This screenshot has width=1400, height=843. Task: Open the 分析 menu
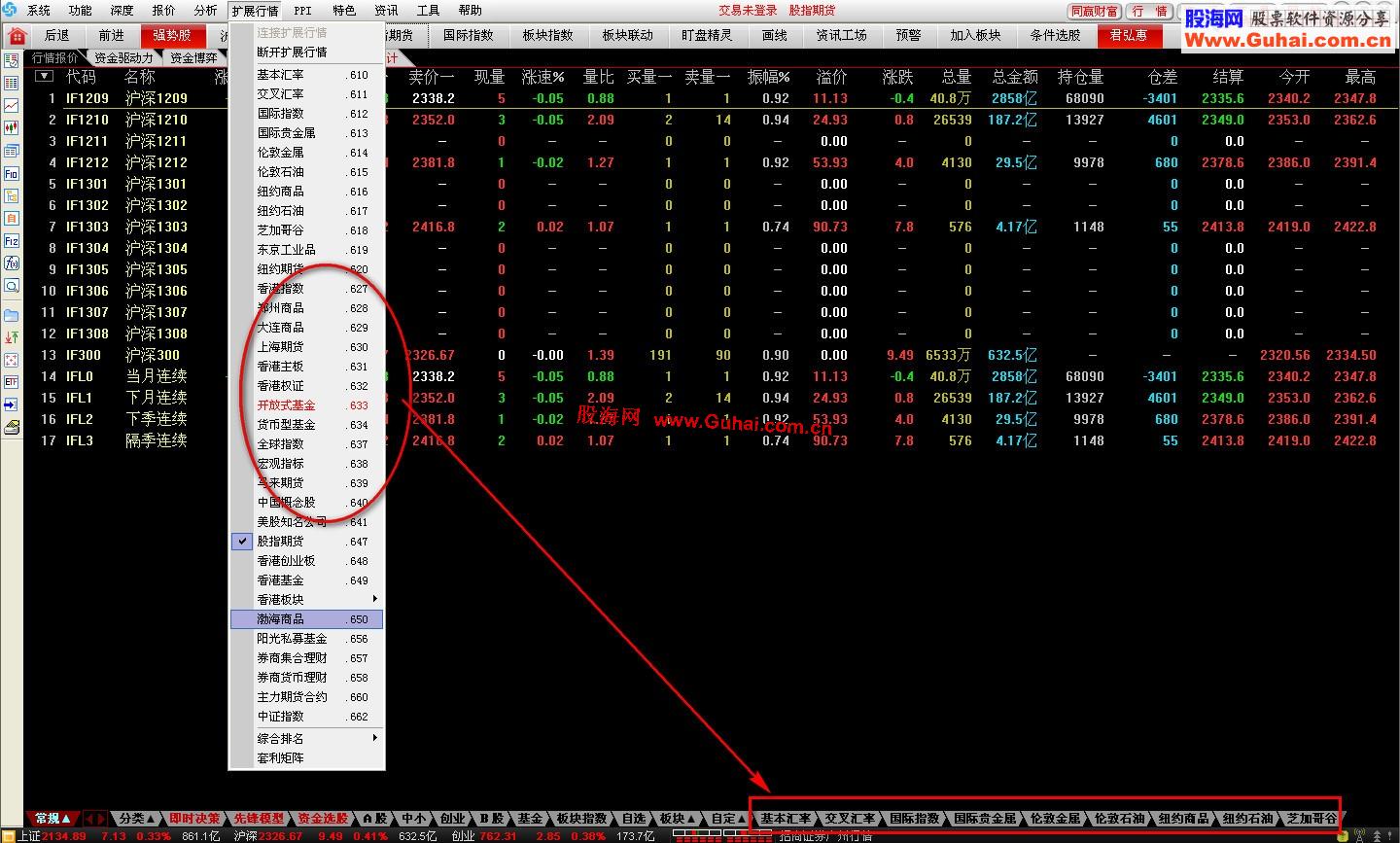click(205, 11)
